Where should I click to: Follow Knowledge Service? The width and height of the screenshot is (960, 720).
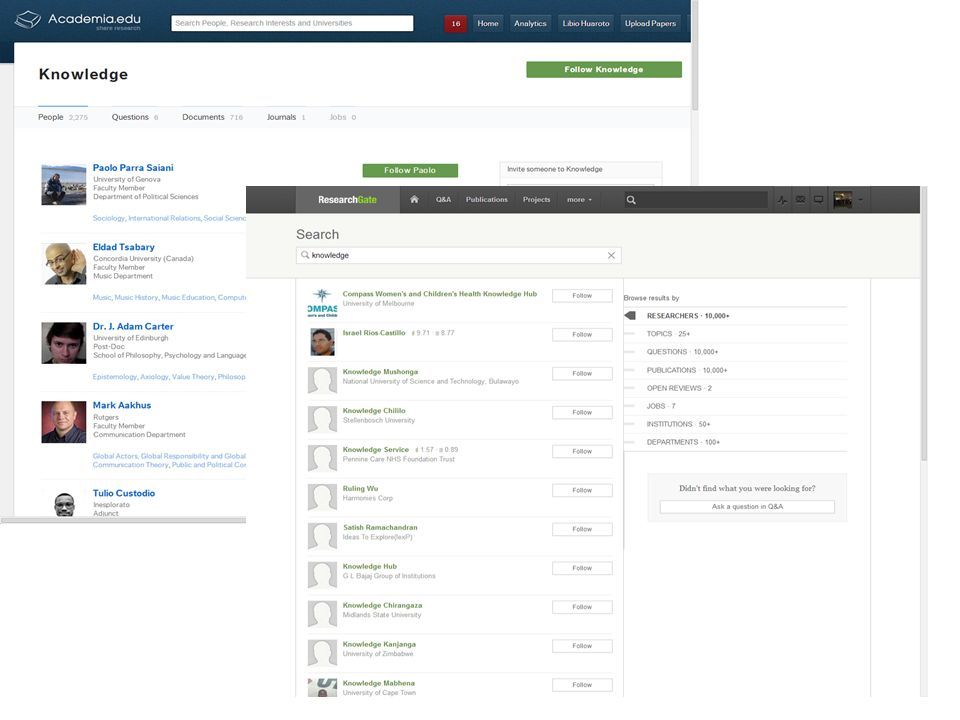(582, 451)
